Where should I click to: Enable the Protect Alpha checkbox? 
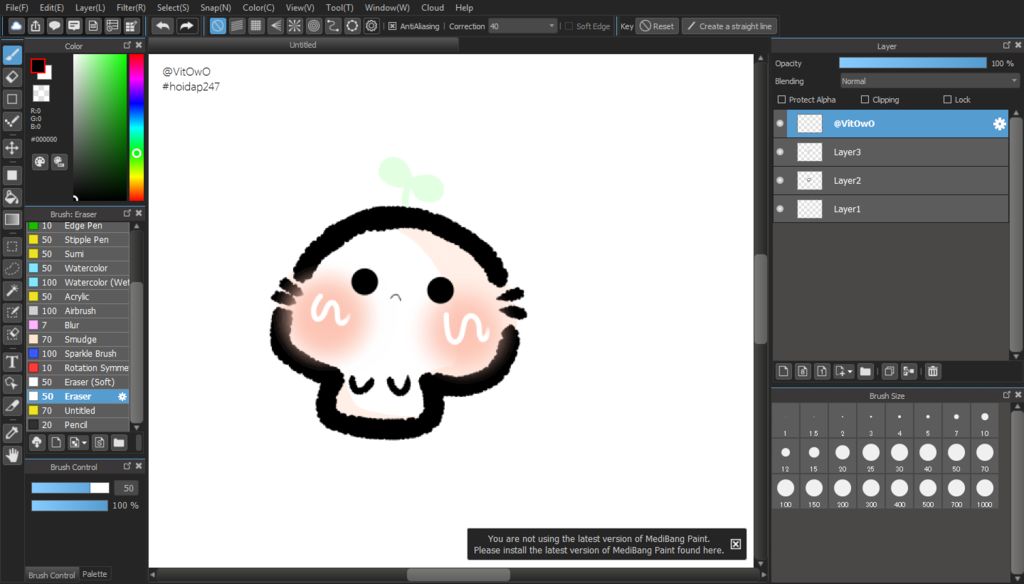tap(782, 99)
